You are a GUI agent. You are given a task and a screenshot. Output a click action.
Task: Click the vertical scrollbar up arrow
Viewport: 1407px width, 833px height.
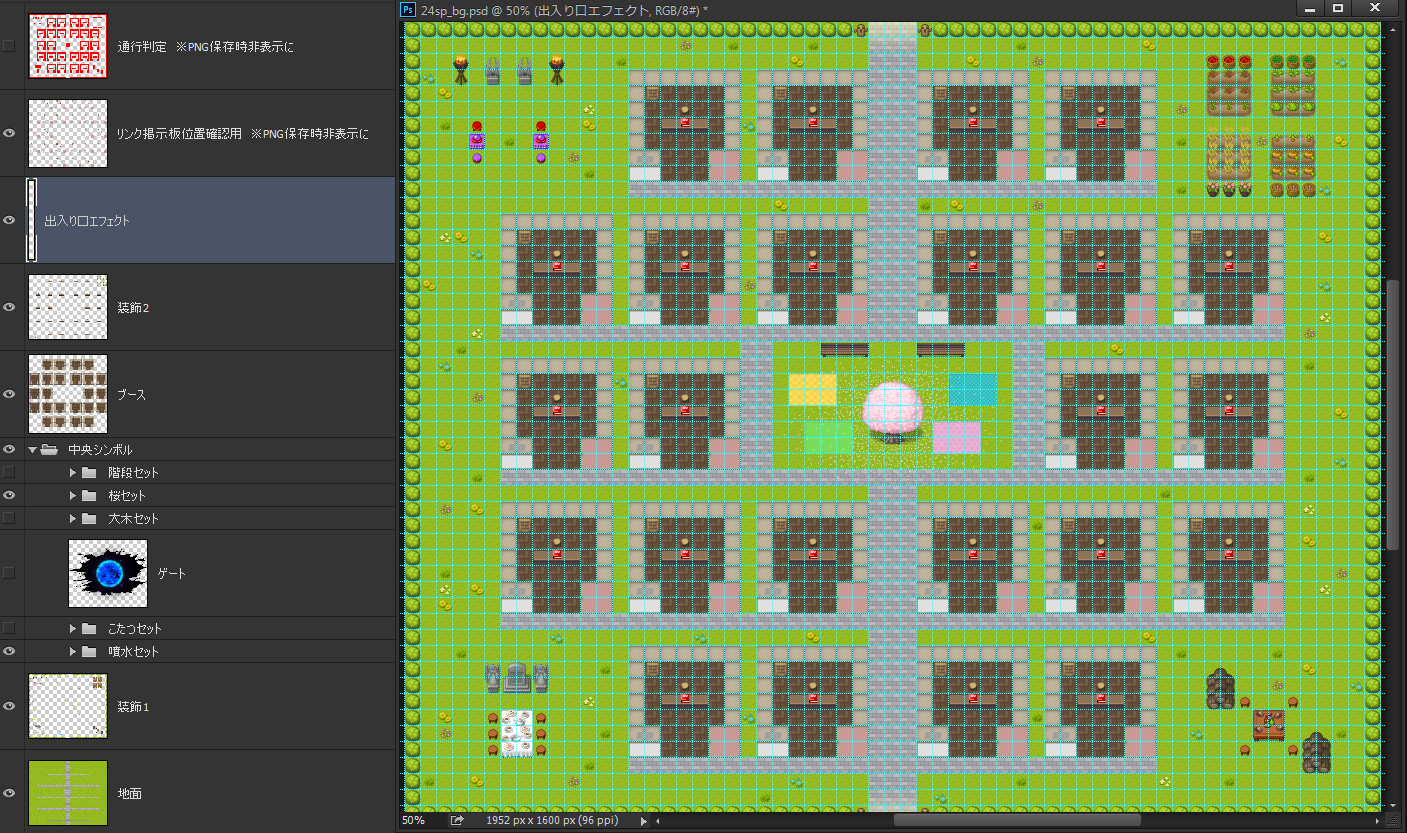click(x=1393, y=29)
